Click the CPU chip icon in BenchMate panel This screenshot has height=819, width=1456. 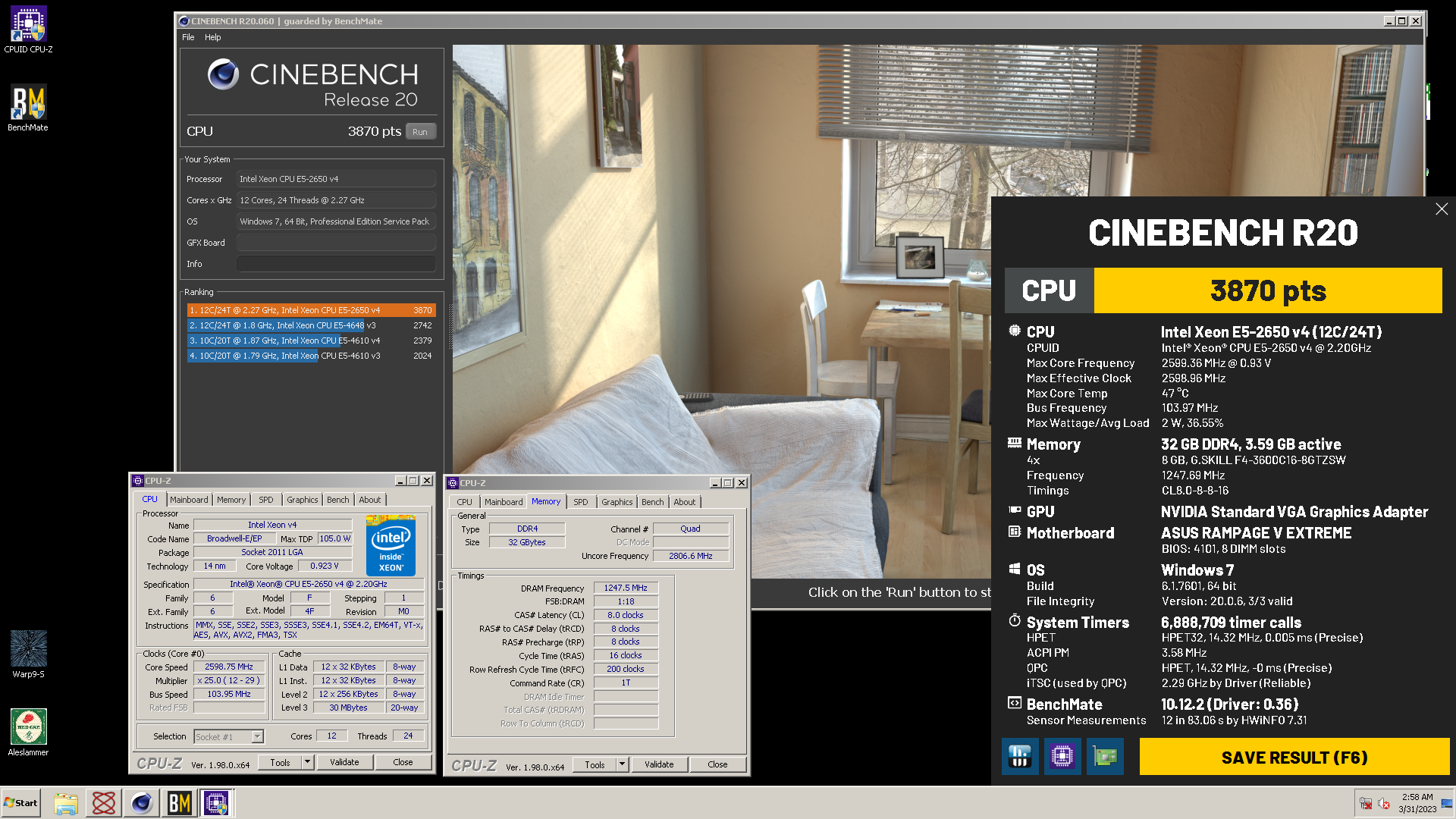pyautogui.click(x=1015, y=331)
